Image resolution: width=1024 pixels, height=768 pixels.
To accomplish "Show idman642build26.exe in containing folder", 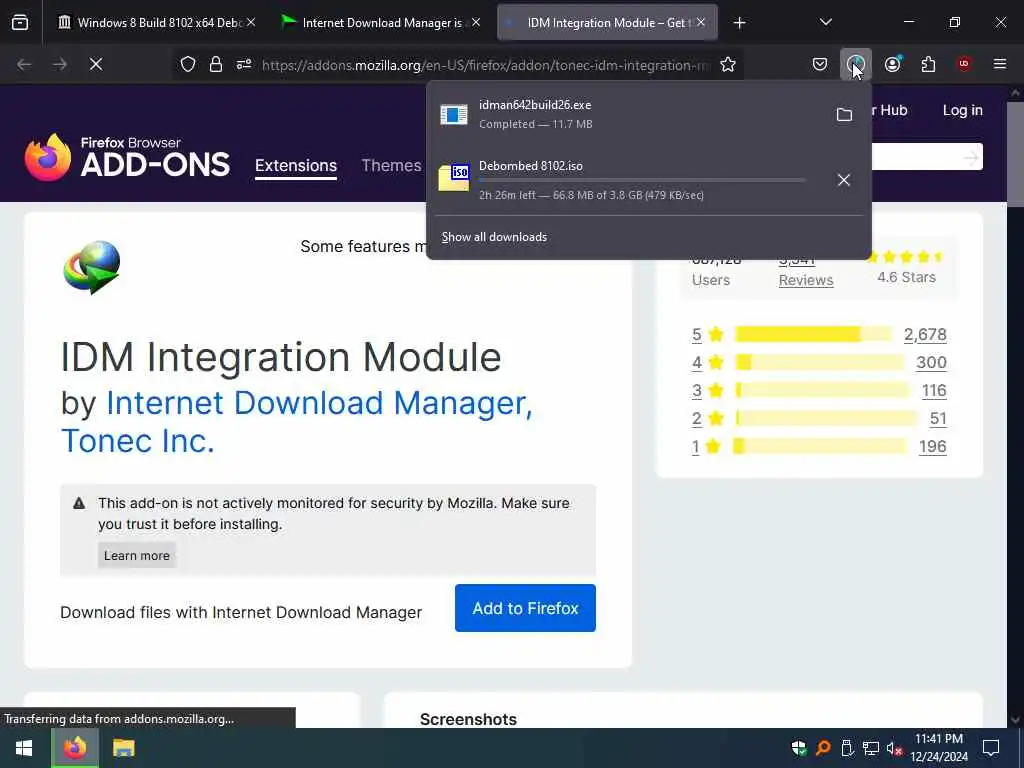I will coord(844,114).
